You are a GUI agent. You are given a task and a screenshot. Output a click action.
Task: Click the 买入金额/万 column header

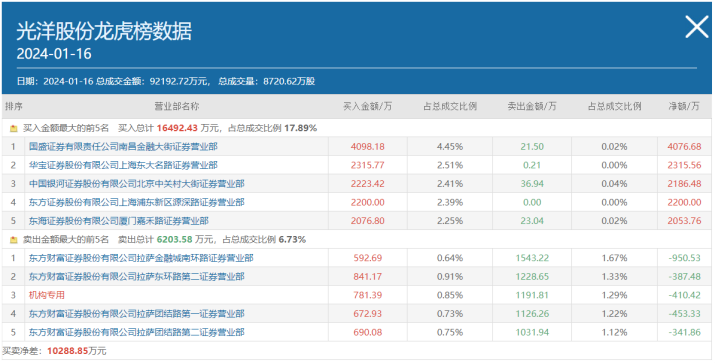click(x=368, y=106)
